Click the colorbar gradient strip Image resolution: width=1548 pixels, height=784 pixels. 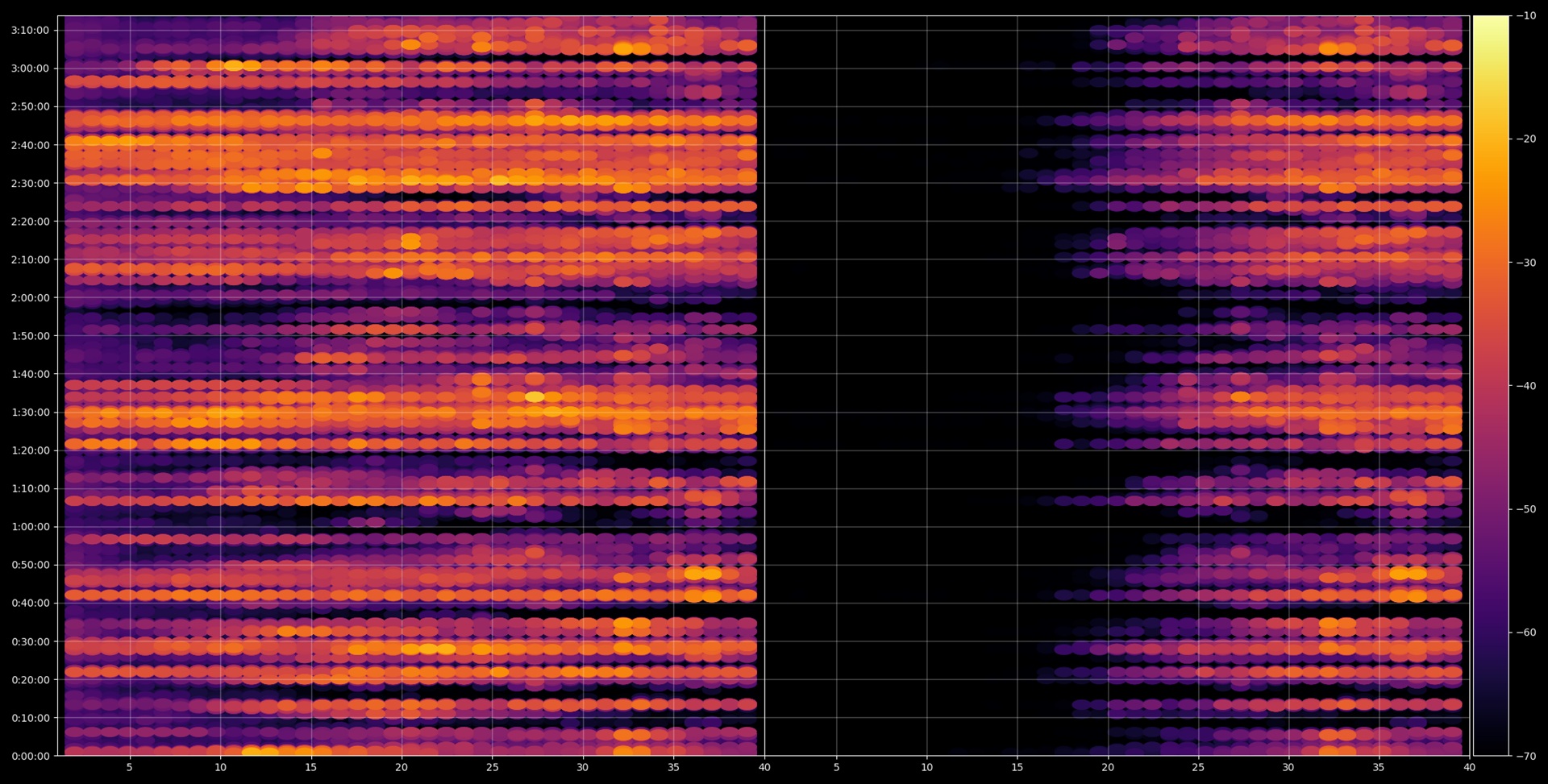(x=1491, y=386)
